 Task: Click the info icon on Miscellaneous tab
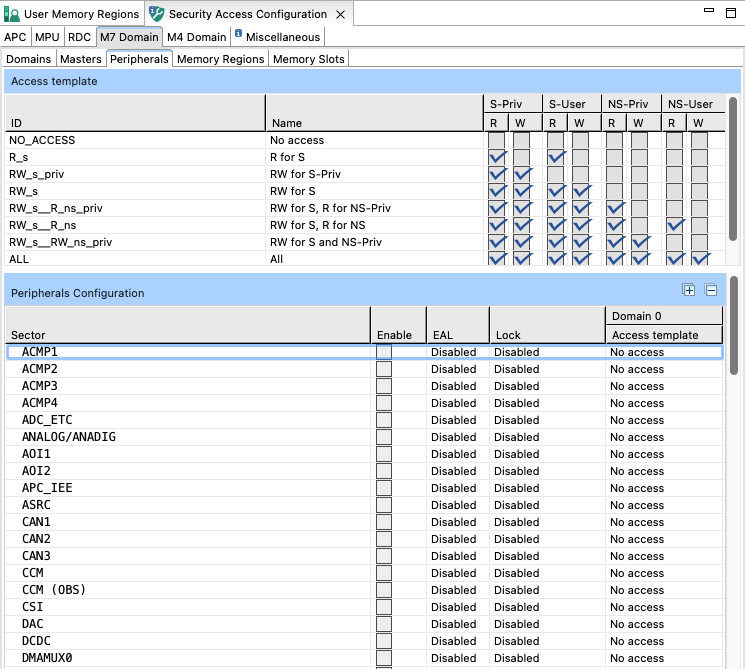[238, 36]
